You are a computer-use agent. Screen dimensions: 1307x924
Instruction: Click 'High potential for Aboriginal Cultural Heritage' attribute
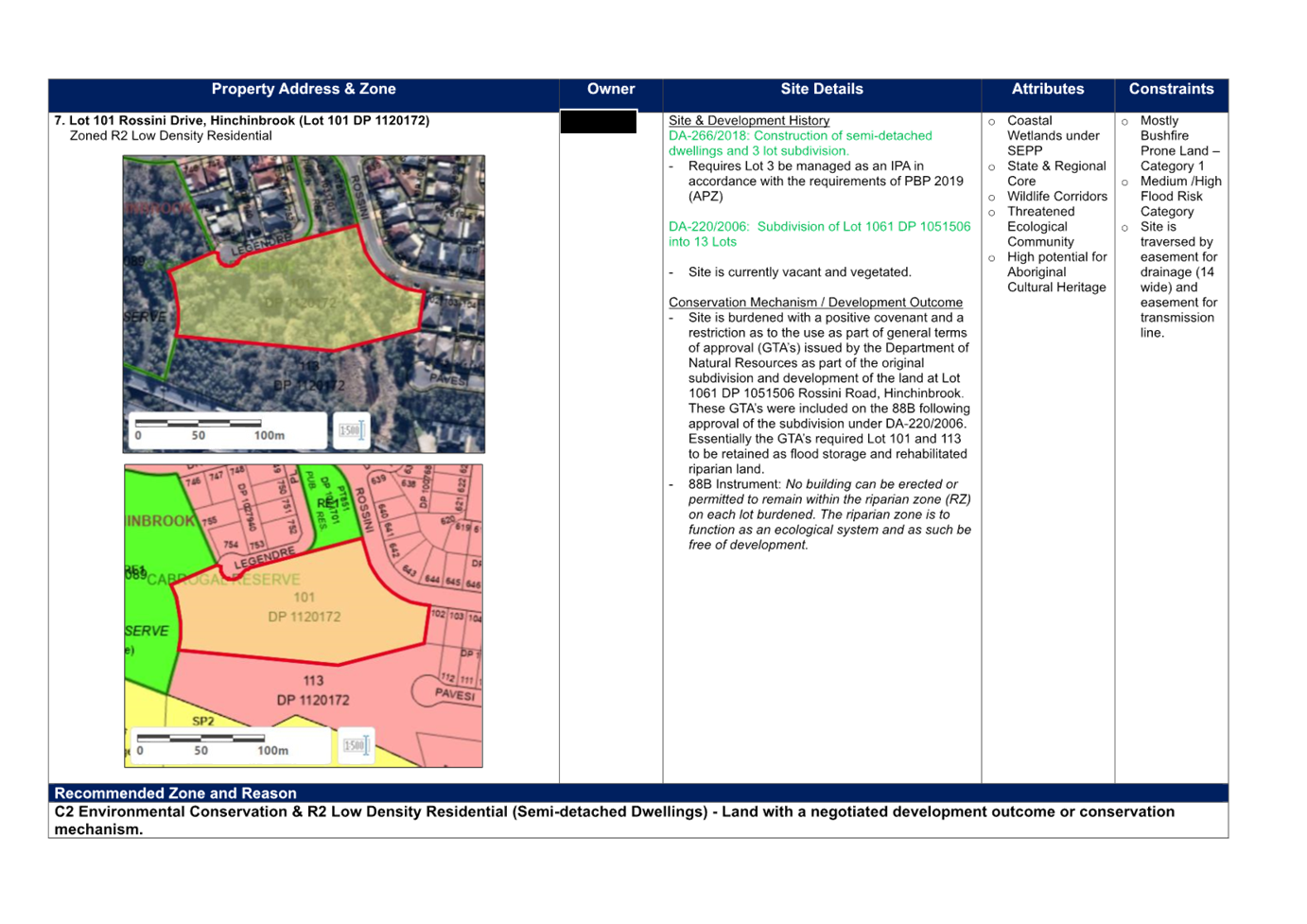1057,271
